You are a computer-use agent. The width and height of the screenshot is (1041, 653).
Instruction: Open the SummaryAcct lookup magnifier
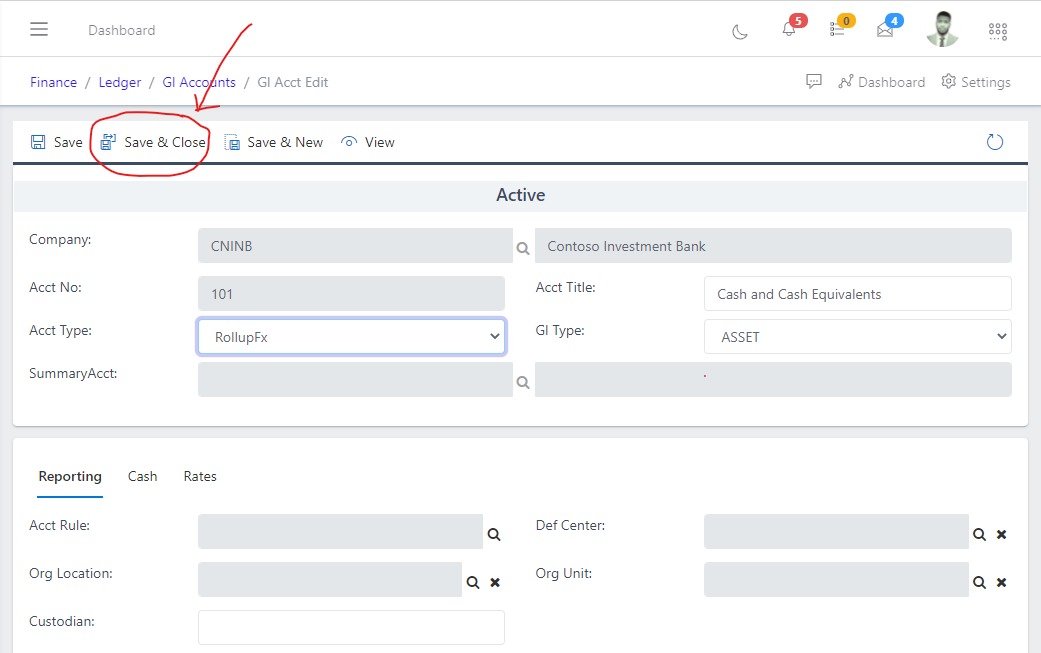[523, 382]
